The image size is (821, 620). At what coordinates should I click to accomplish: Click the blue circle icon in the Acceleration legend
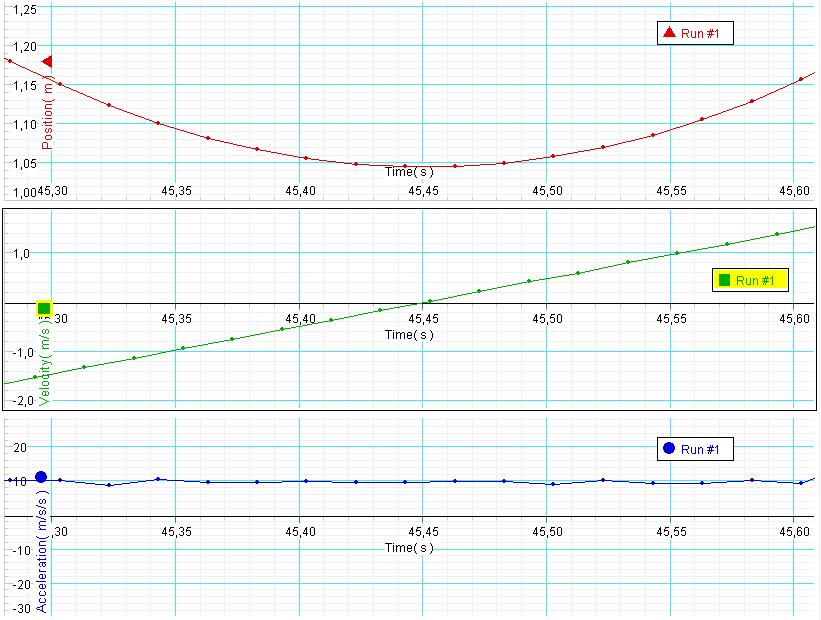[668, 449]
